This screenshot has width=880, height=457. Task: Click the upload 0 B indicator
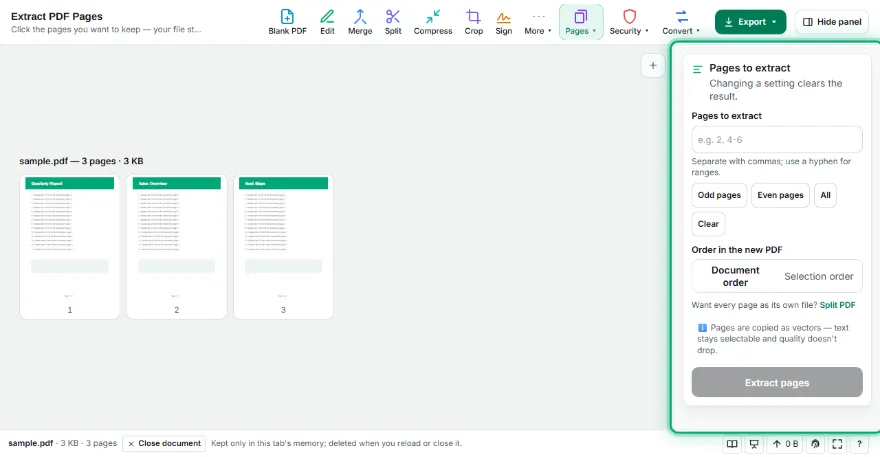click(x=785, y=444)
